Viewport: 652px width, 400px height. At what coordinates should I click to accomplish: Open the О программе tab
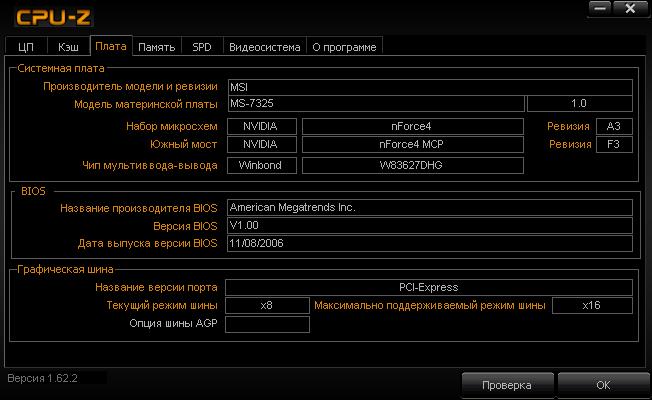344,47
